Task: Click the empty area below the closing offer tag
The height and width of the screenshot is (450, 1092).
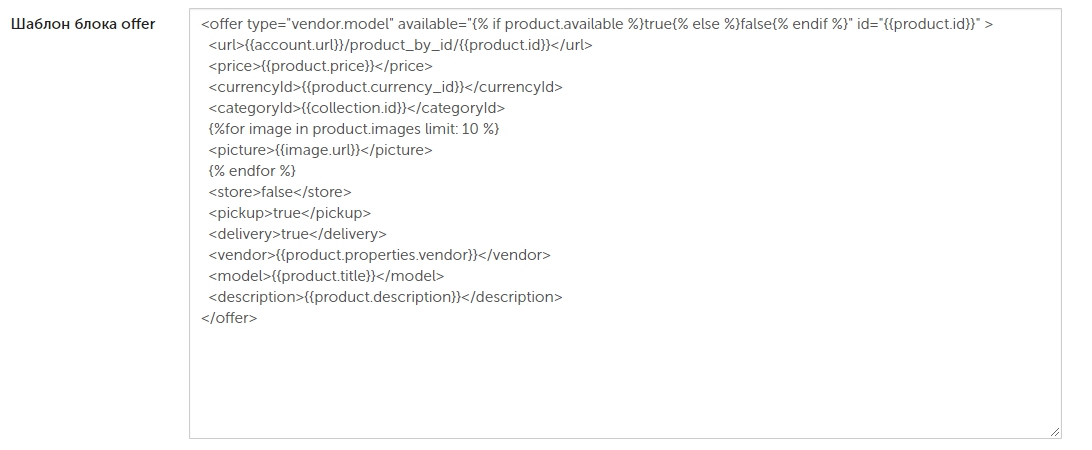Action: (625, 380)
